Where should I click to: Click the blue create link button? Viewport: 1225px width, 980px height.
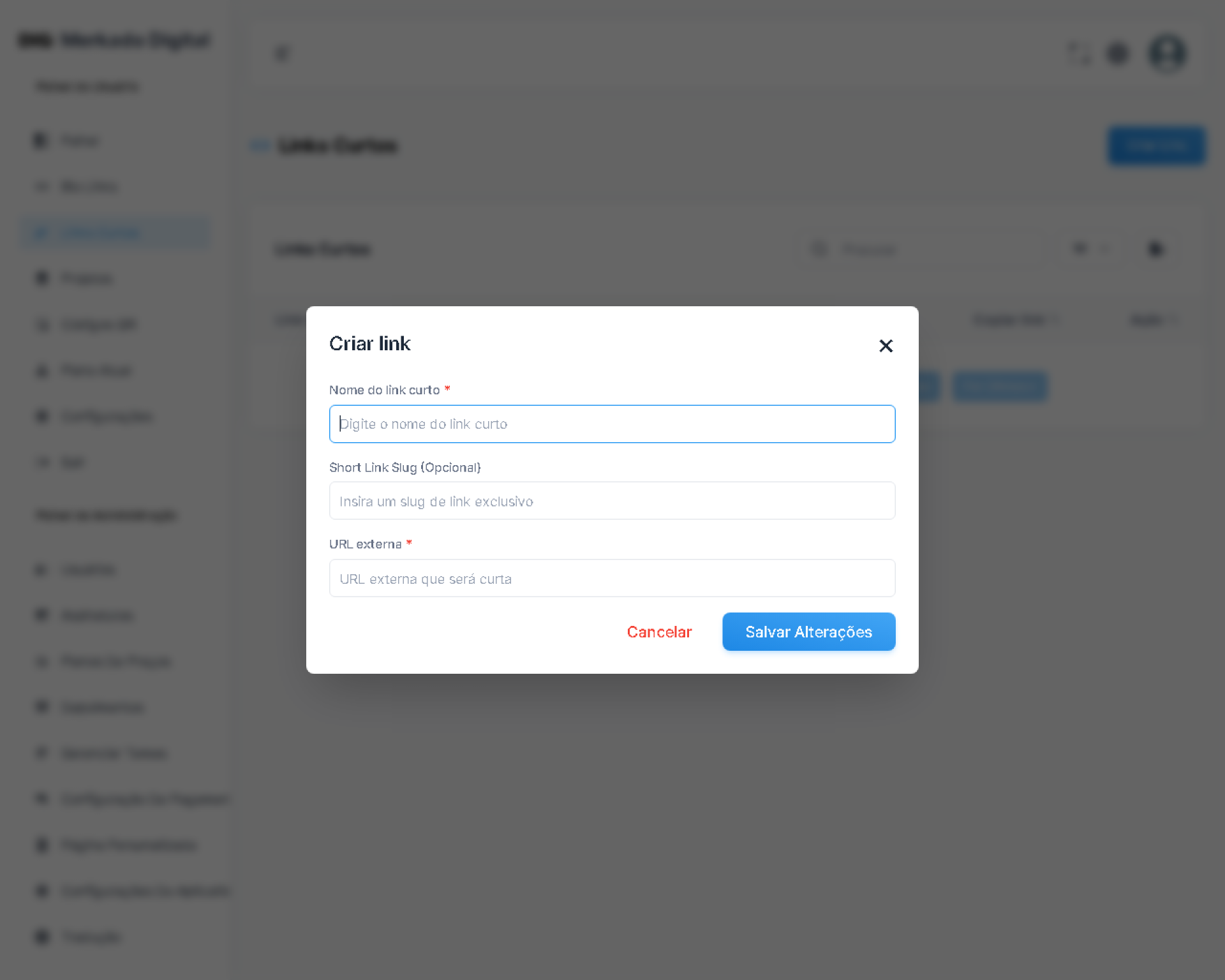(1156, 146)
